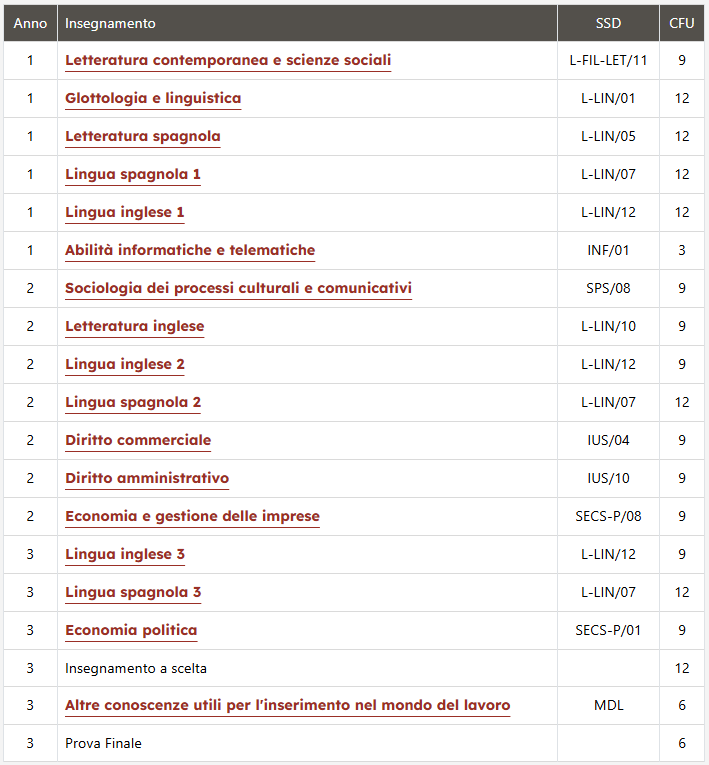Select the Lingua inglese 3 link
Screen dimensions: 709x765
(x=125, y=555)
